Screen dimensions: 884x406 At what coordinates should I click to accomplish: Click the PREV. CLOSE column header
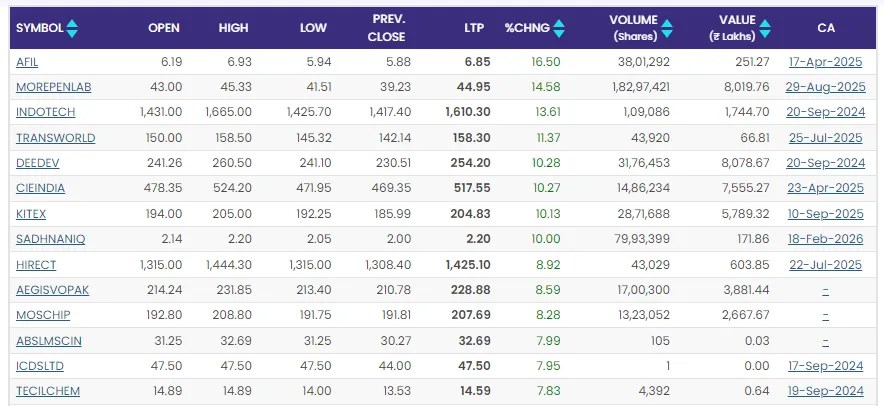(386, 28)
